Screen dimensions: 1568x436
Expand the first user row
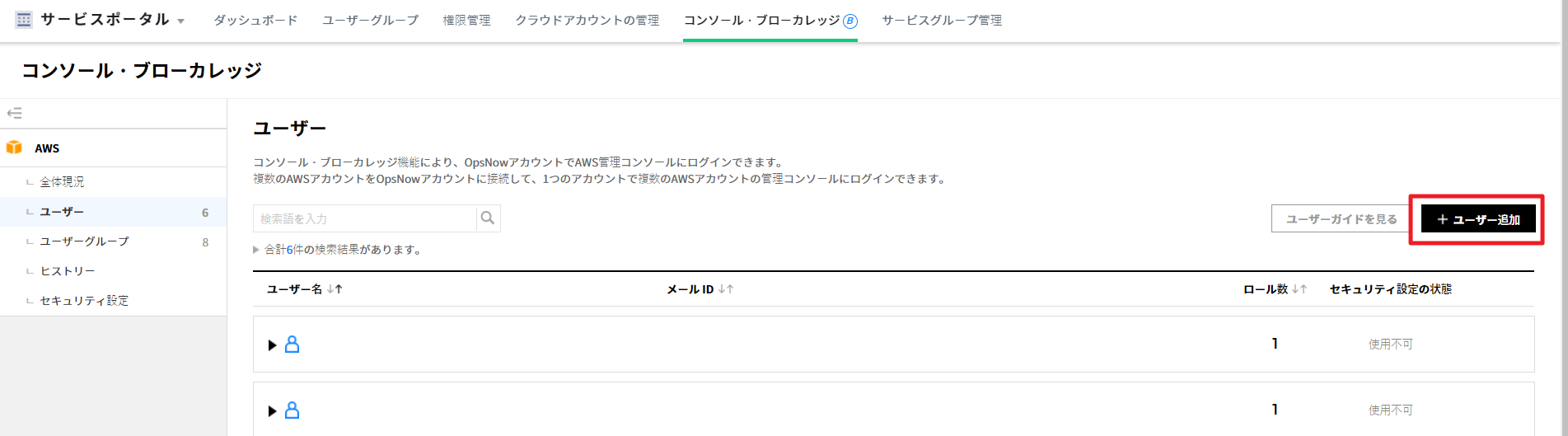[x=272, y=345]
